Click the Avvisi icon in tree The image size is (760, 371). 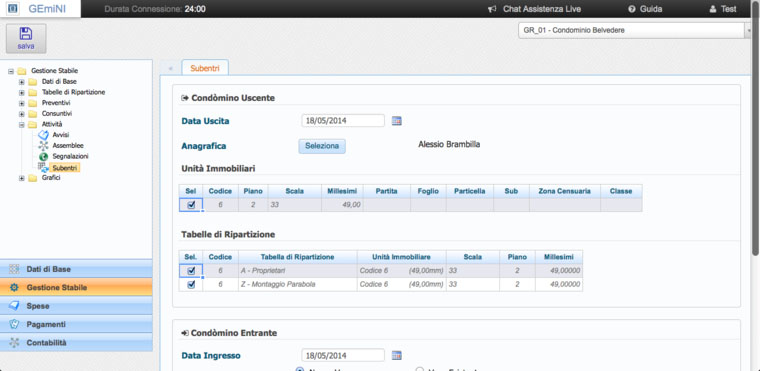tap(43, 135)
